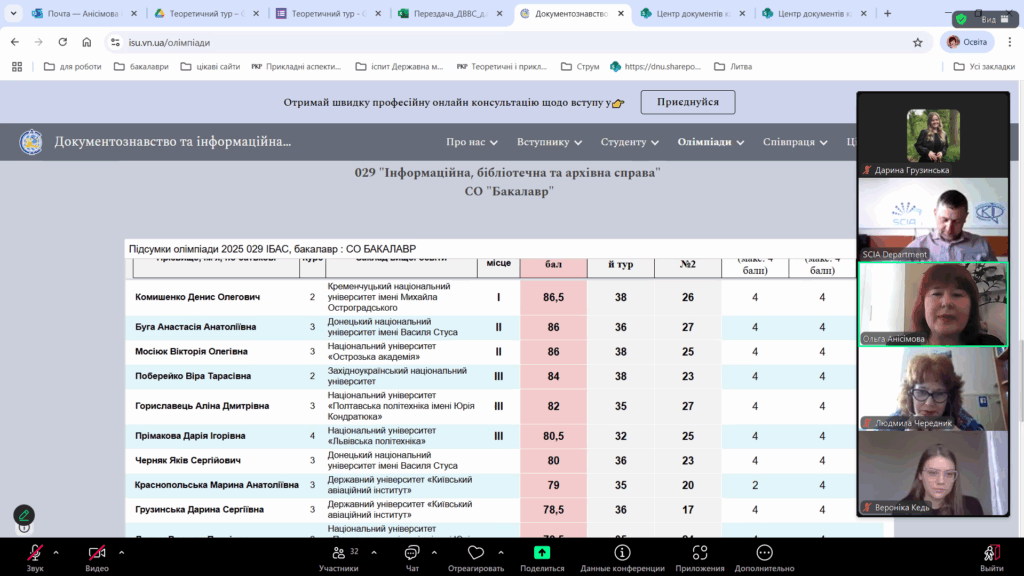
Task: Expand chat options arrow
Action: pyautogui.click(x=434, y=552)
